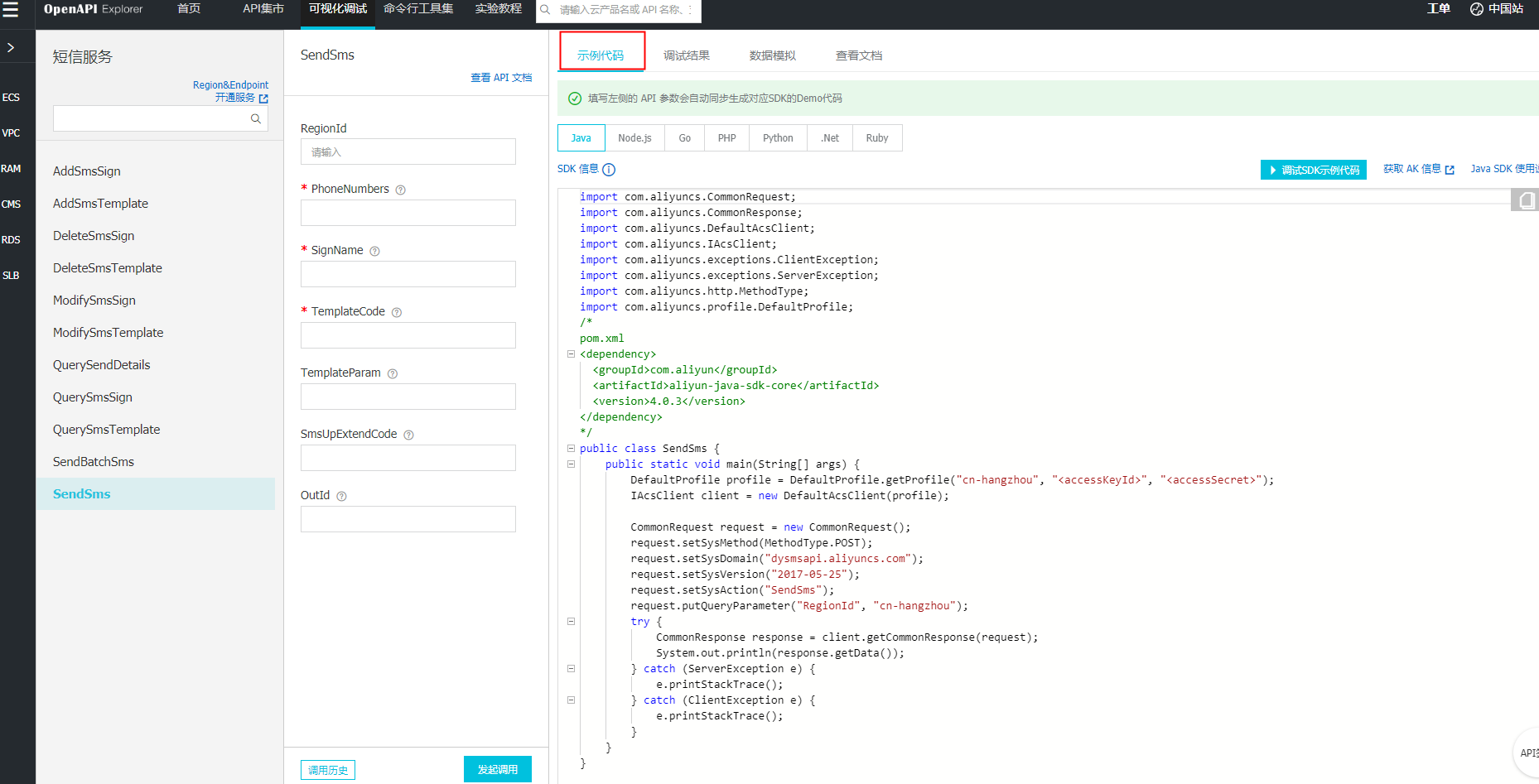Click the 调用历史 button
This screenshot has height=784, width=1539.
click(328, 770)
